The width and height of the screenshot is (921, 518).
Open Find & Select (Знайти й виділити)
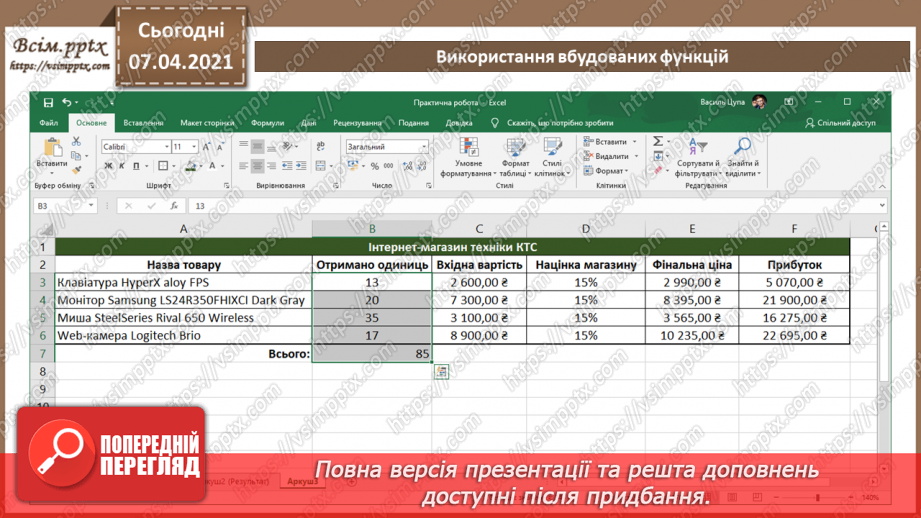(743, 157)
